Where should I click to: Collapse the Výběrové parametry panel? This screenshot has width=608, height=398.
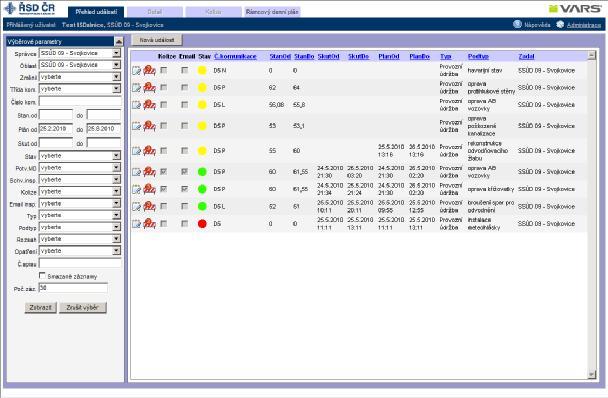point(119,41)
